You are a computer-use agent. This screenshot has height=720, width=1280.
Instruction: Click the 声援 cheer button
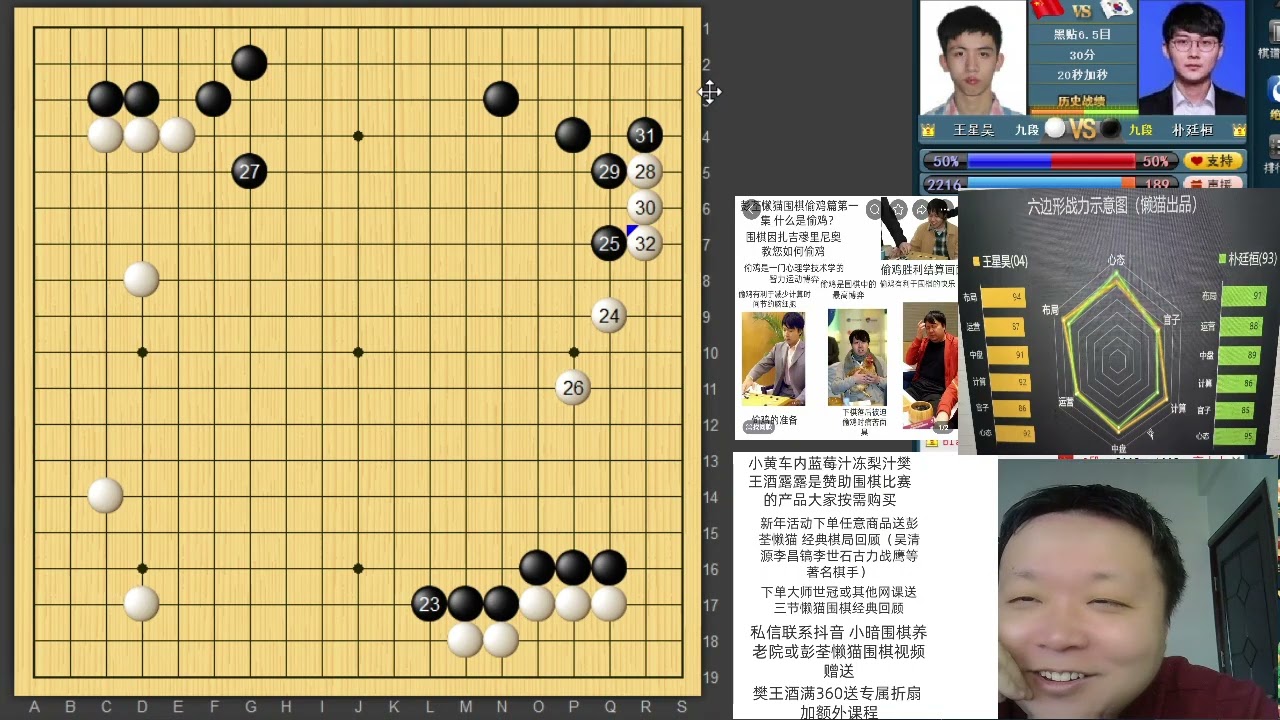(1214, 183)
